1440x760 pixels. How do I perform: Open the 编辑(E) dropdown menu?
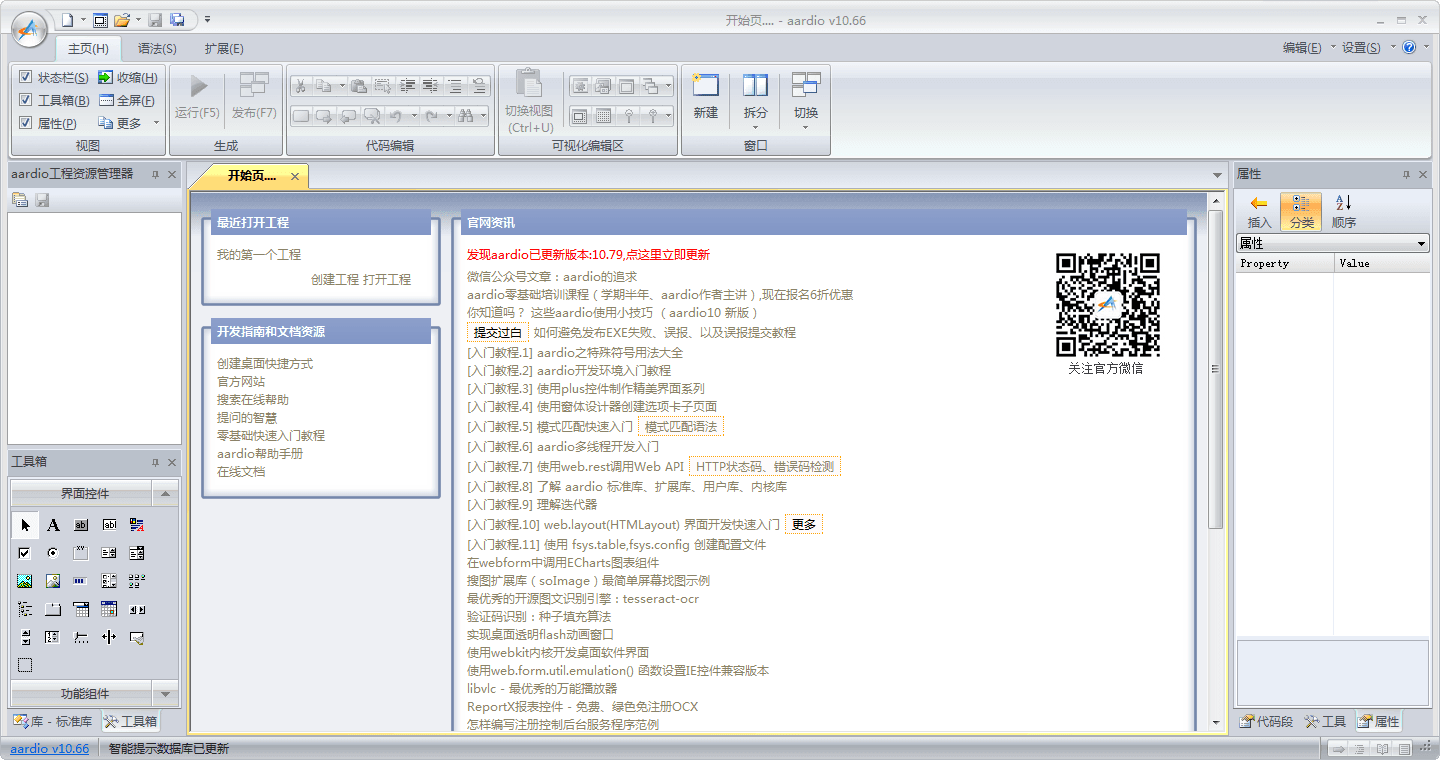1307,47
